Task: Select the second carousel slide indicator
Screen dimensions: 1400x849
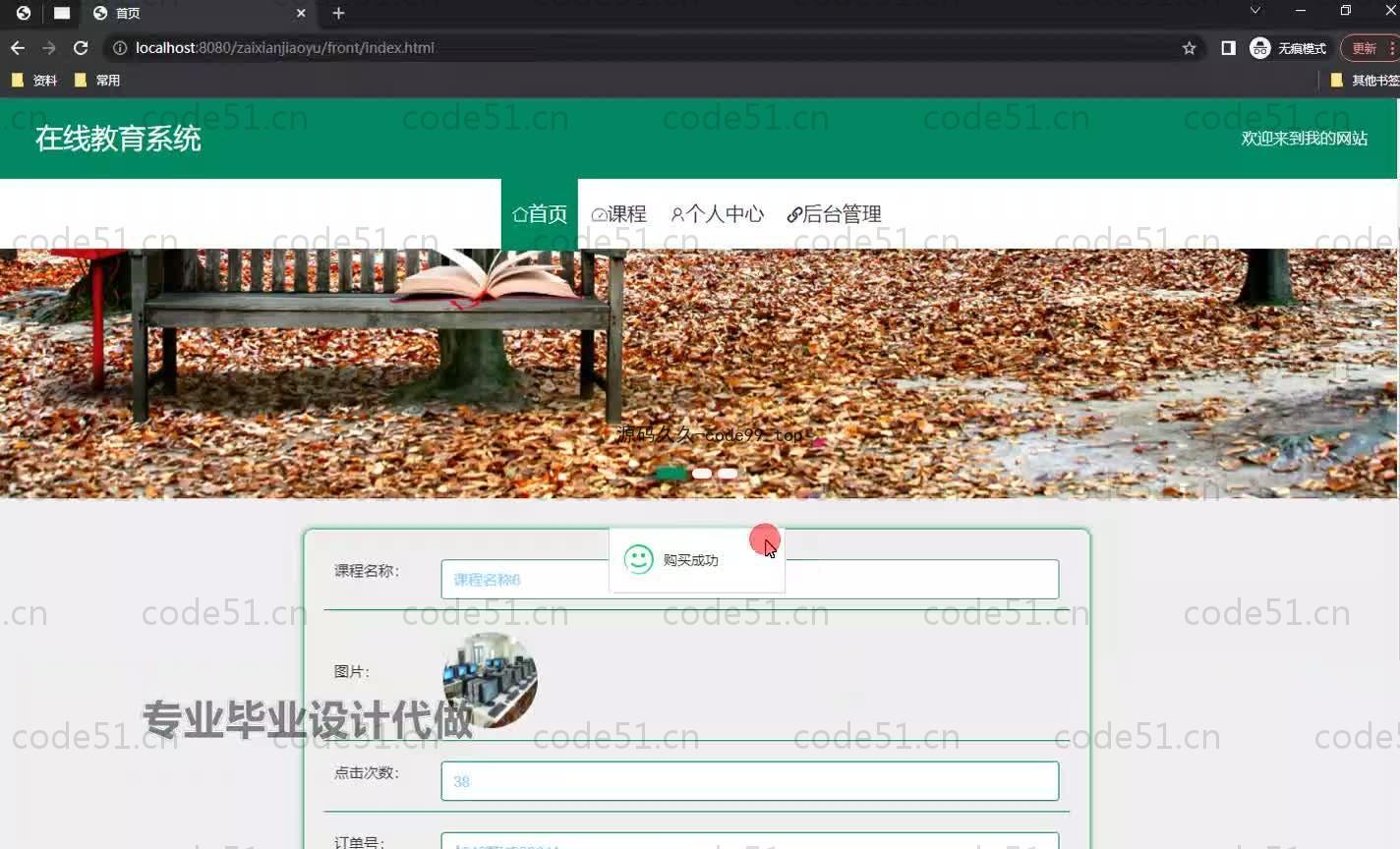Action: (702, 474)
